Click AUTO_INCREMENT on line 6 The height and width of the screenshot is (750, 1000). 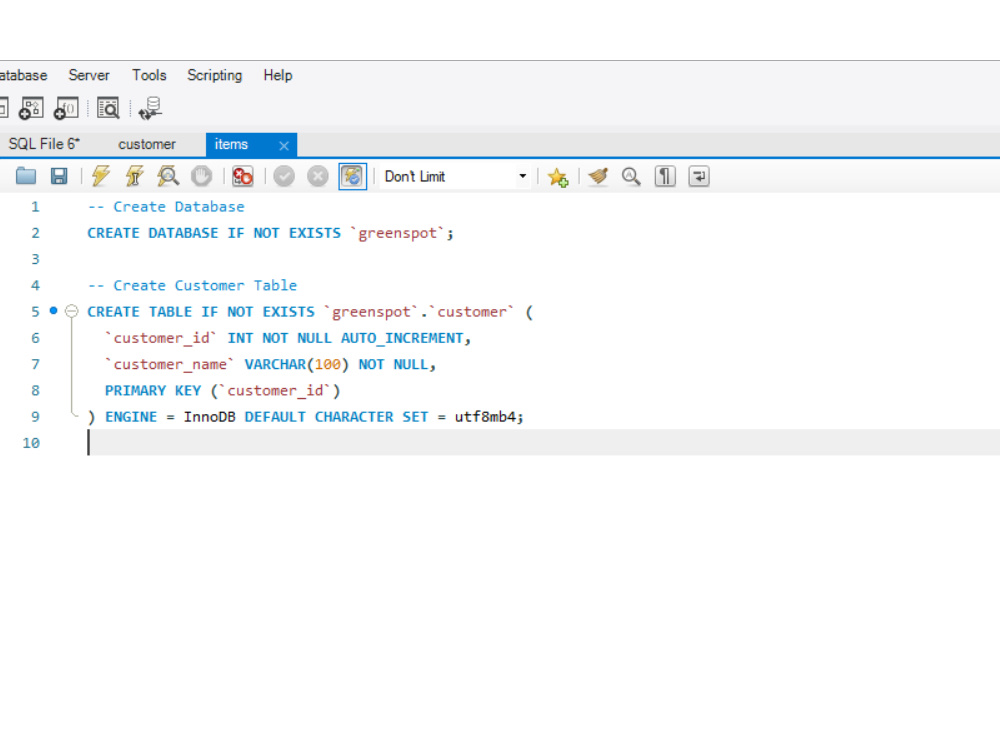tap(402, 338)
